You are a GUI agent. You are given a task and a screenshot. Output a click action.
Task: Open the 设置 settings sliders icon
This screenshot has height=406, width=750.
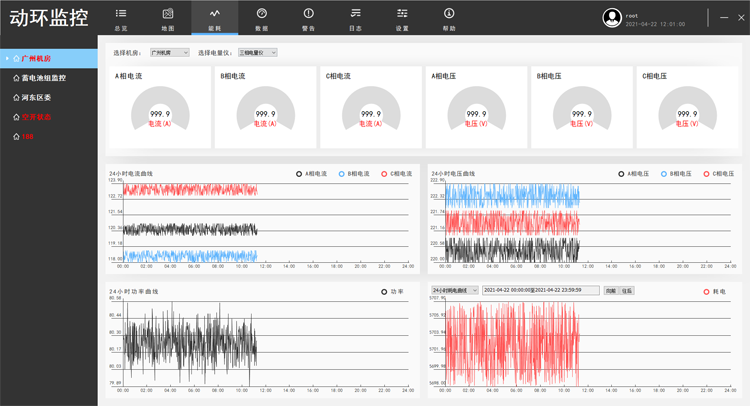(x=402, y=14)
